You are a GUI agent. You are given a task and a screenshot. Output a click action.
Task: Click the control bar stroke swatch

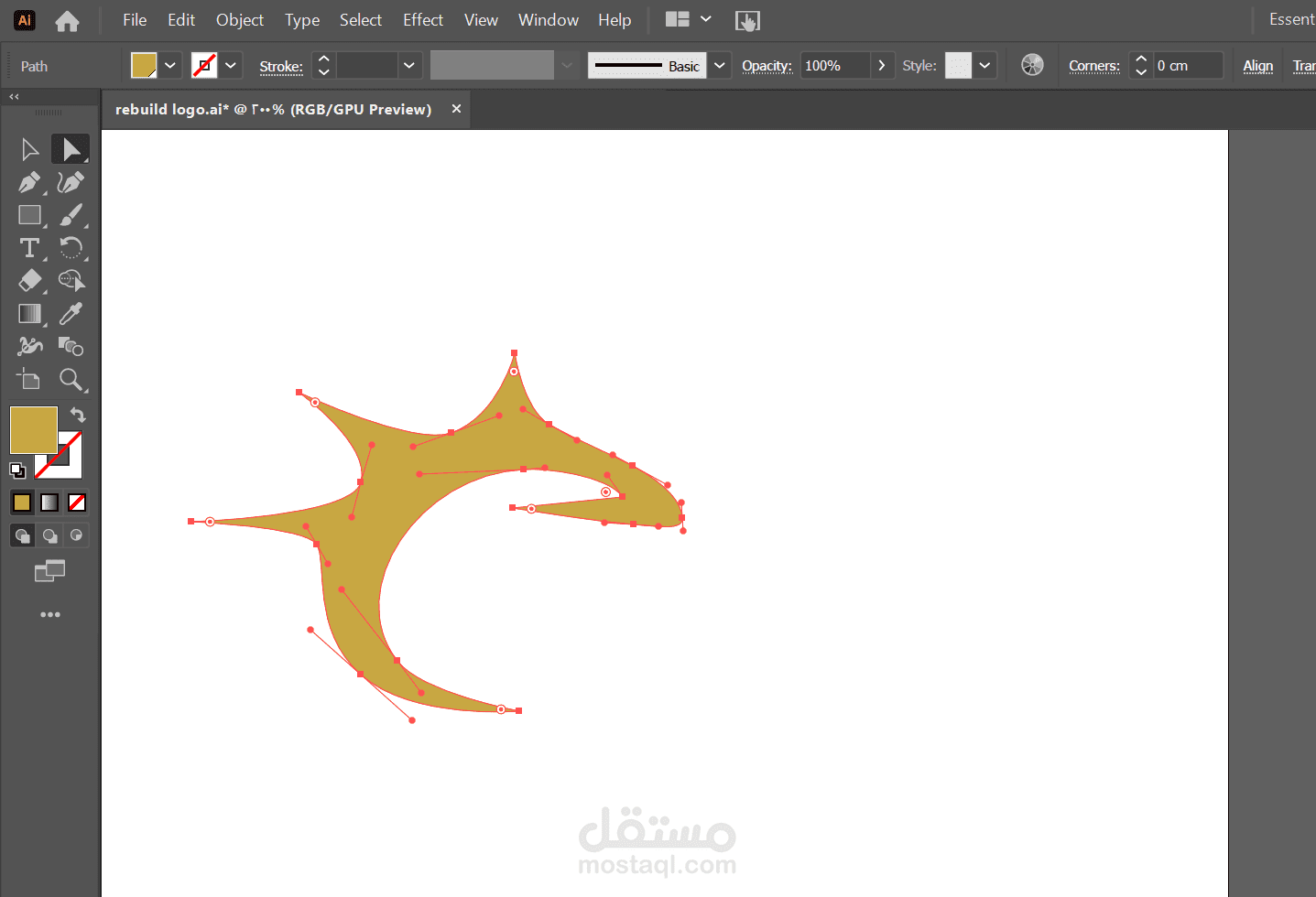(x=204, y=65)
